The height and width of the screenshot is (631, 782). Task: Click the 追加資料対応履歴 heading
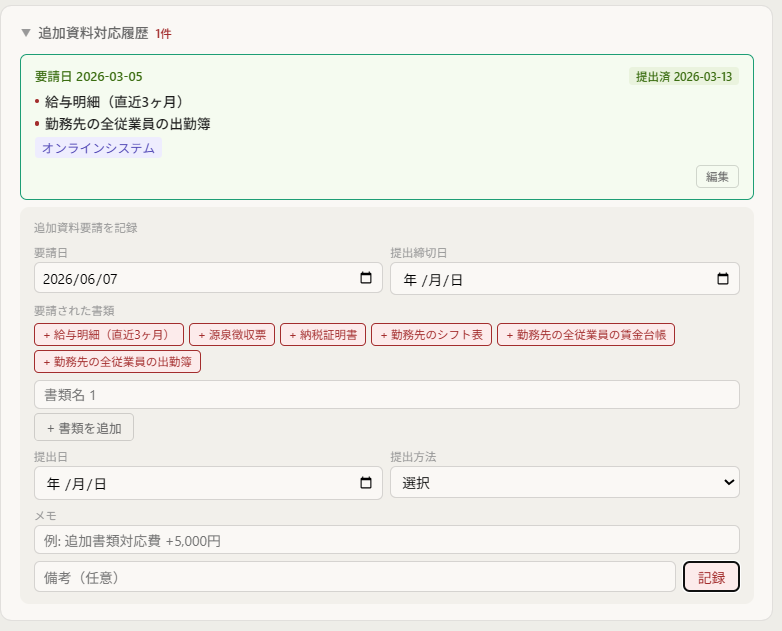(93, 33)
